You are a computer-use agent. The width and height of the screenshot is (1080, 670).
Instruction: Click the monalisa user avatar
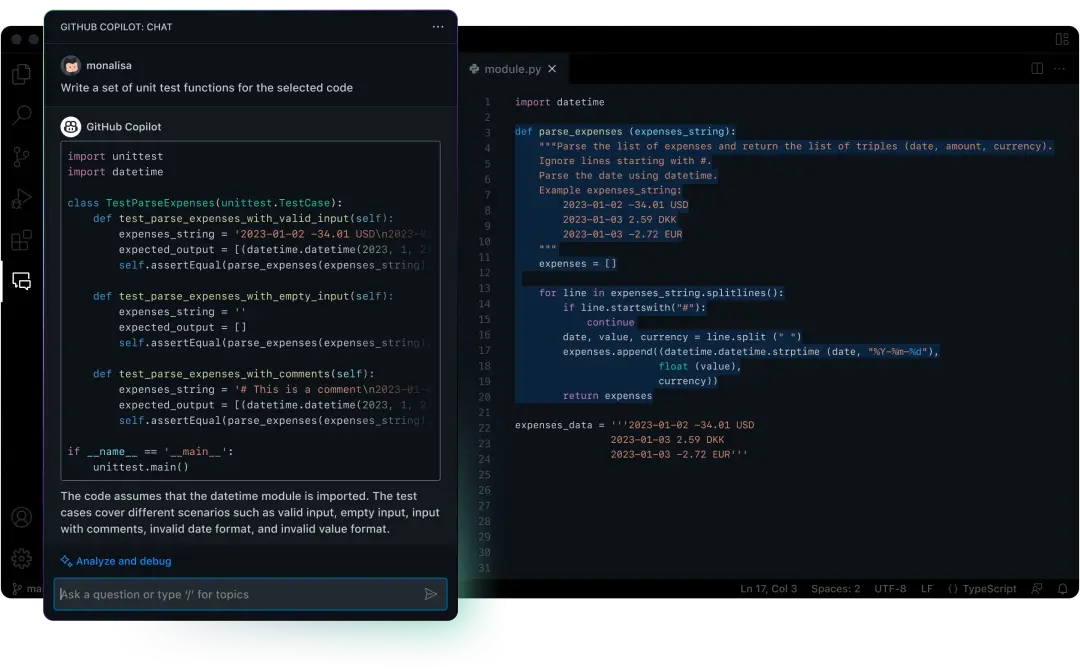click(70, 65)
